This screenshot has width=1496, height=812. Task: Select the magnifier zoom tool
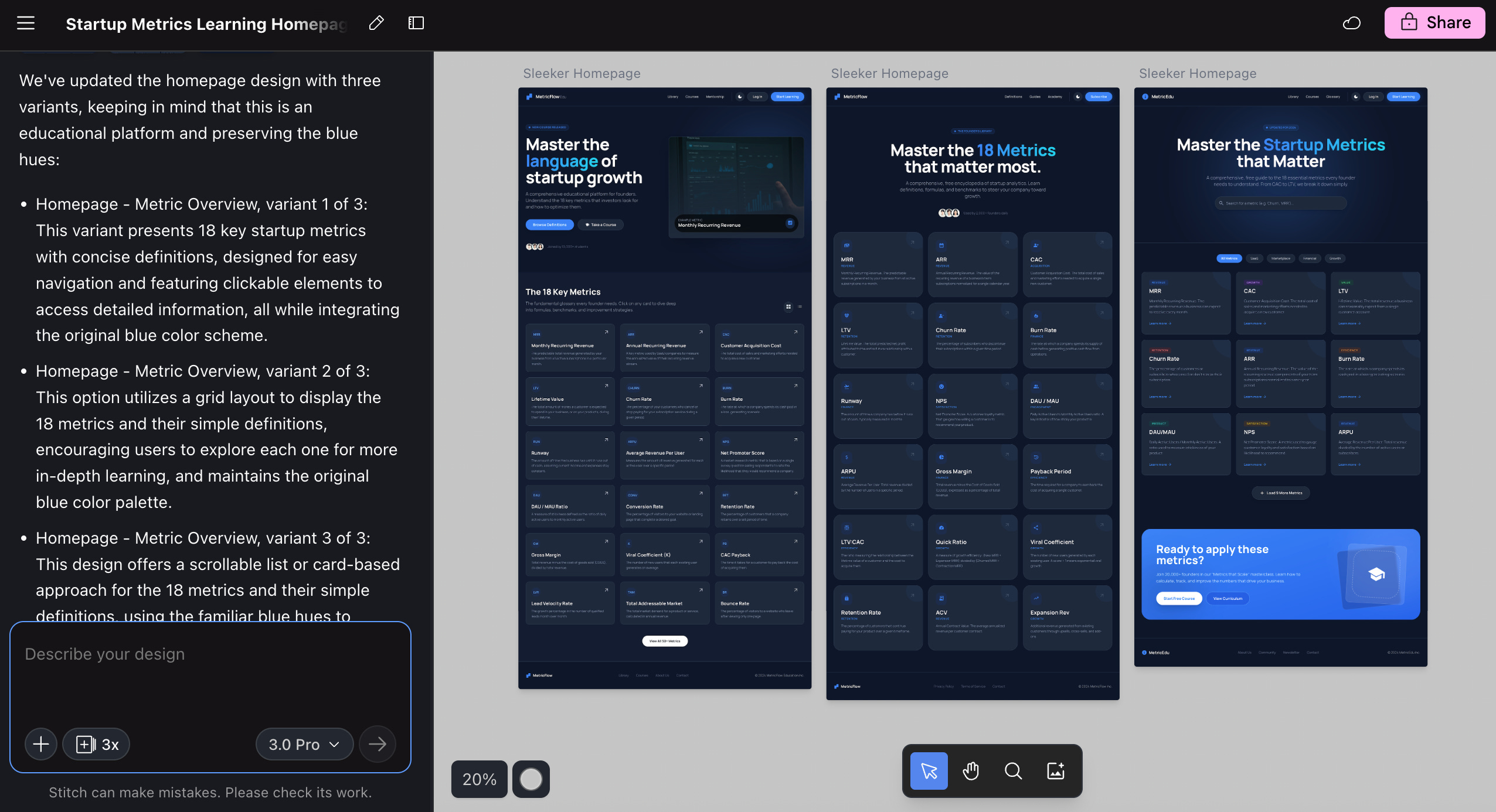[x=1014, y=771]
